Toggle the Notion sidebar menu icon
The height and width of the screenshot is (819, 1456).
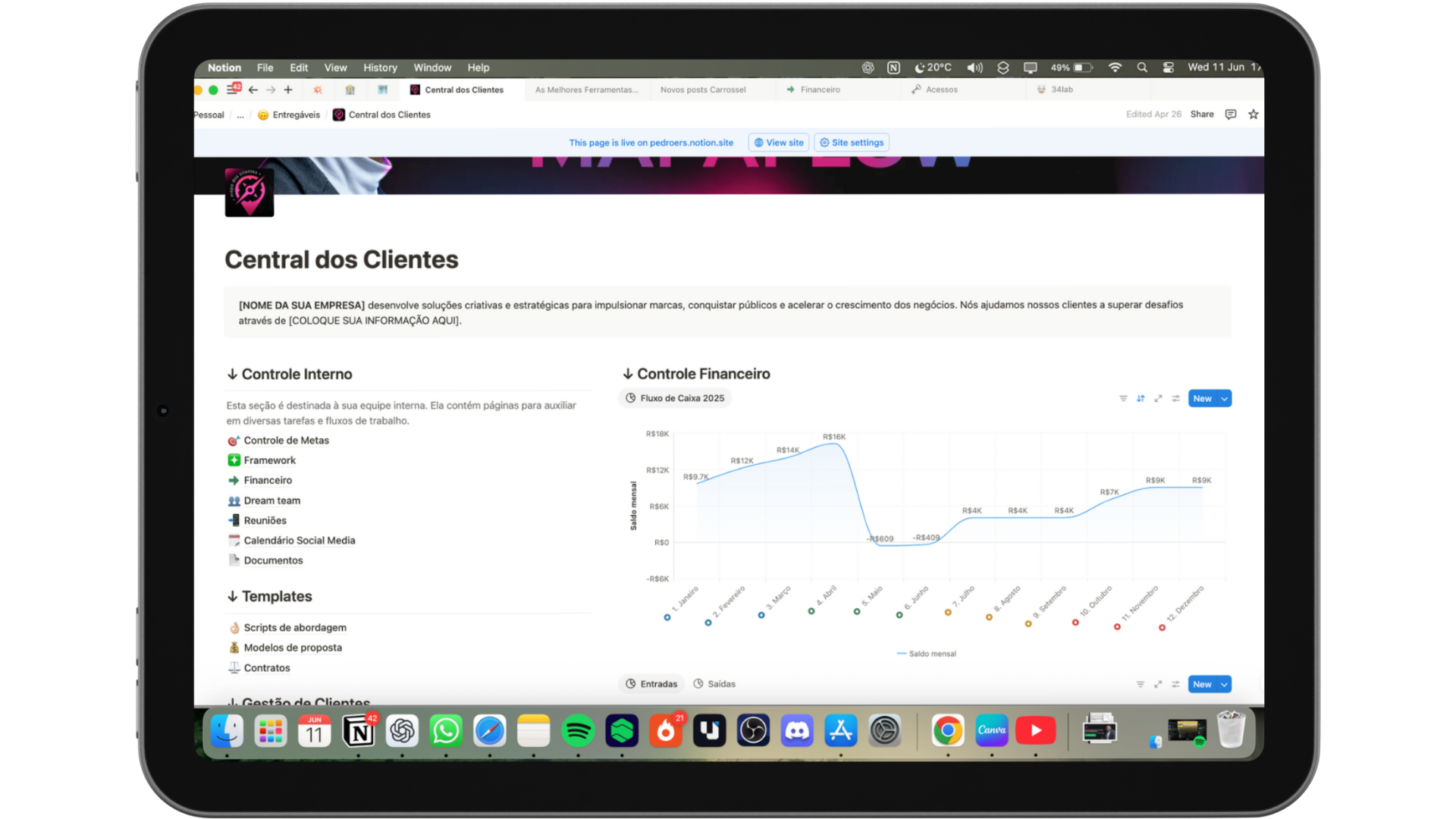[x=232, y=89]
